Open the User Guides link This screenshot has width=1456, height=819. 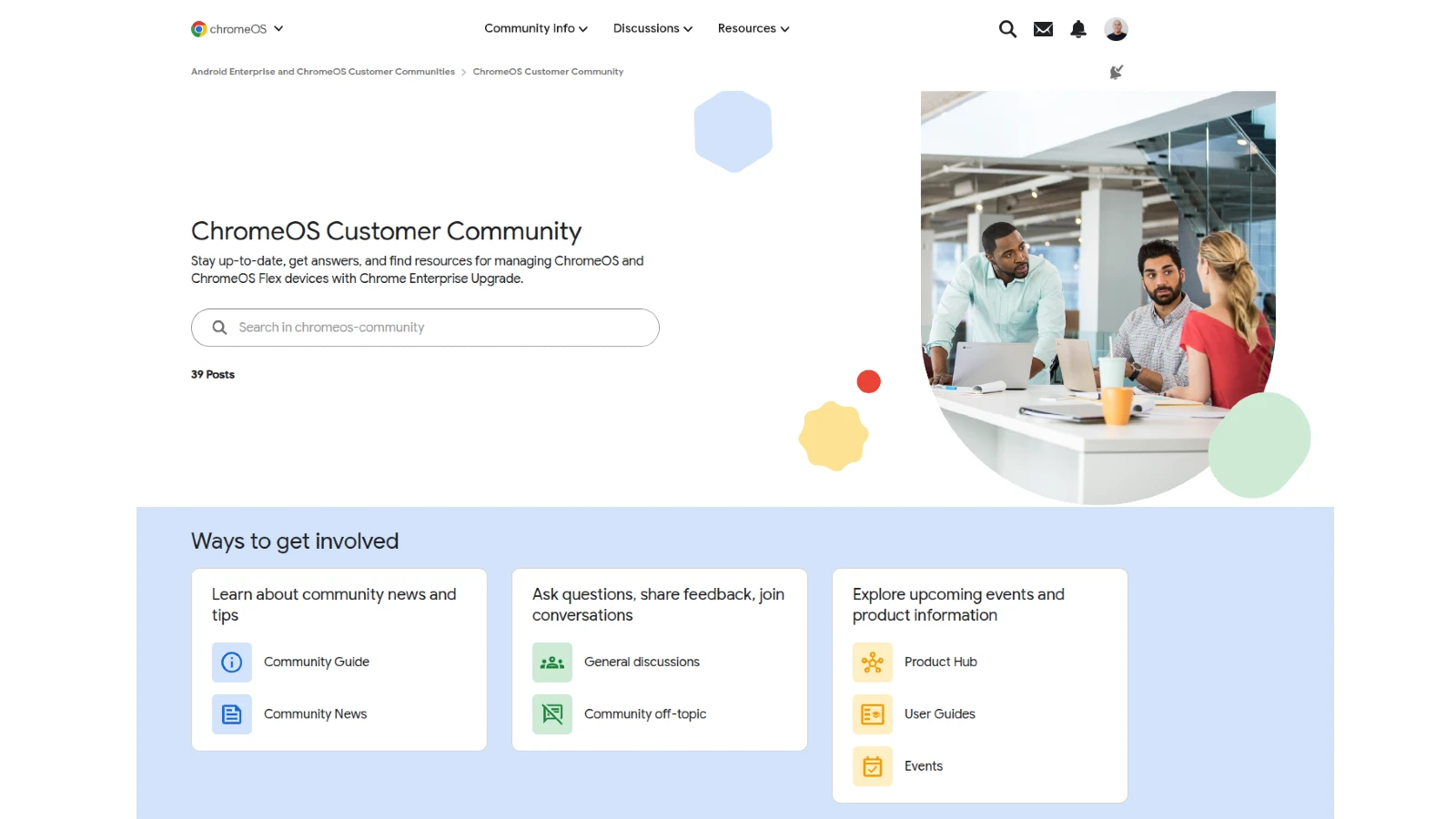[940, 714]
